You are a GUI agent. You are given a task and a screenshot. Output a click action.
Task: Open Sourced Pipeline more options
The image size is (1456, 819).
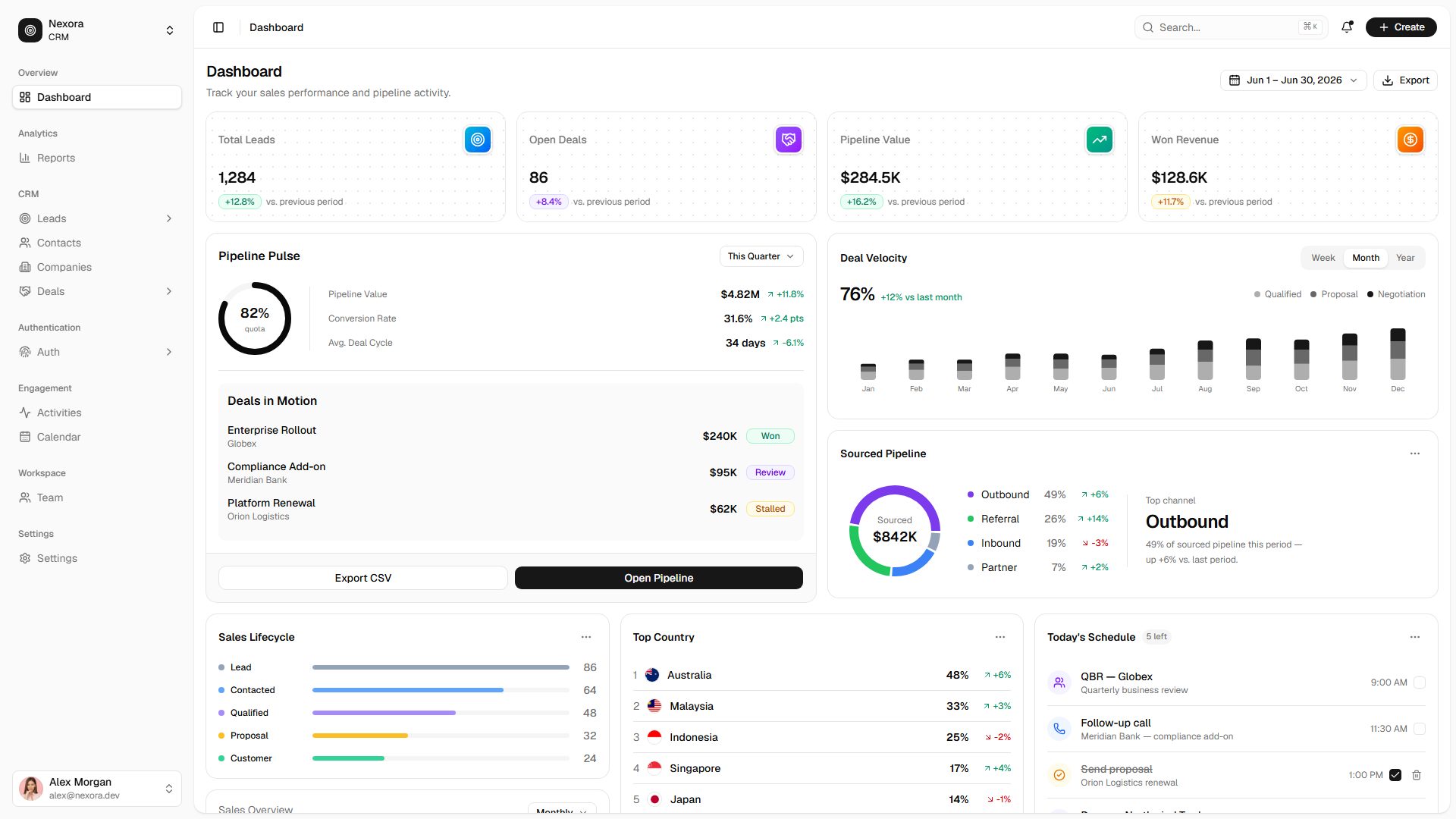(x=1415, y=453)
